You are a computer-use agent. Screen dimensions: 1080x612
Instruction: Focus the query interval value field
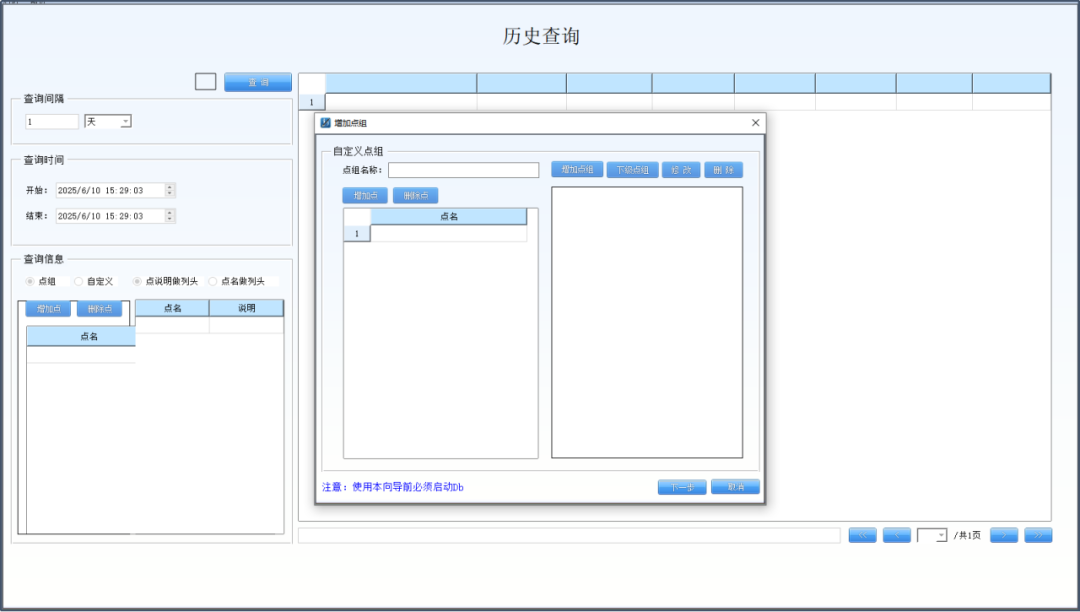52,122
